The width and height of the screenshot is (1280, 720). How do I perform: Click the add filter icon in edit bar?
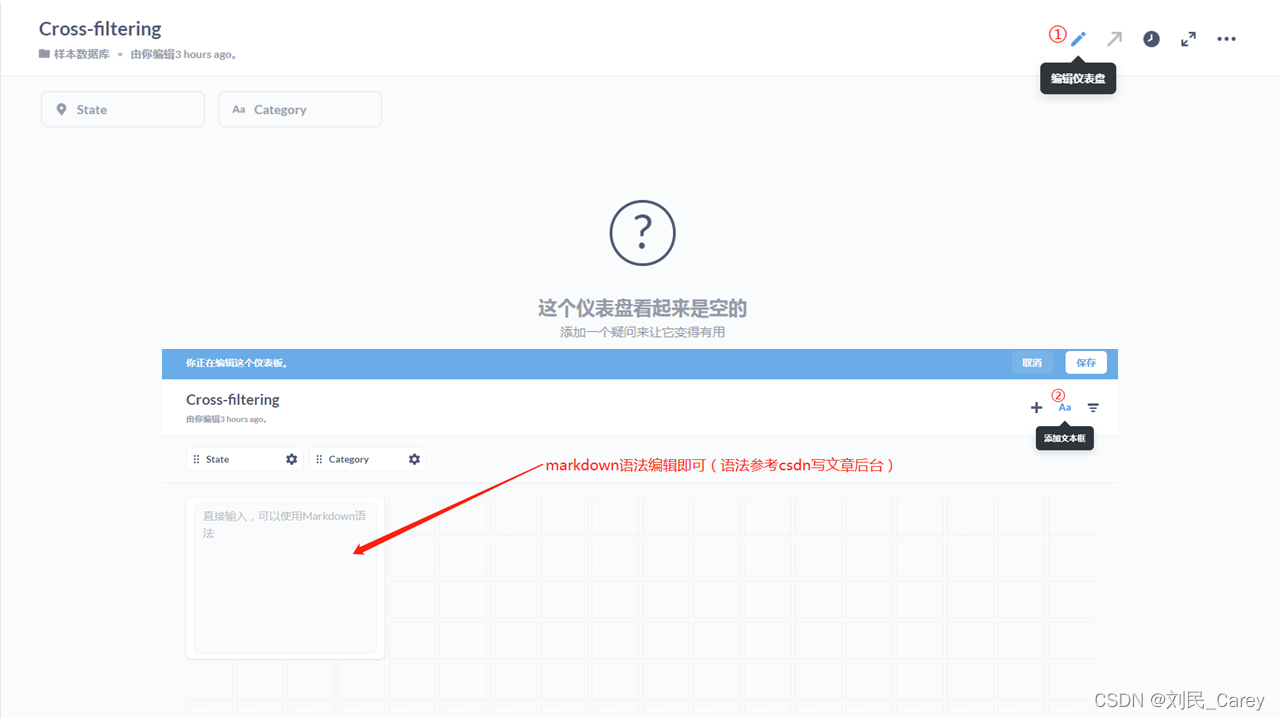pyautogui.click(x=1093, y=407)
